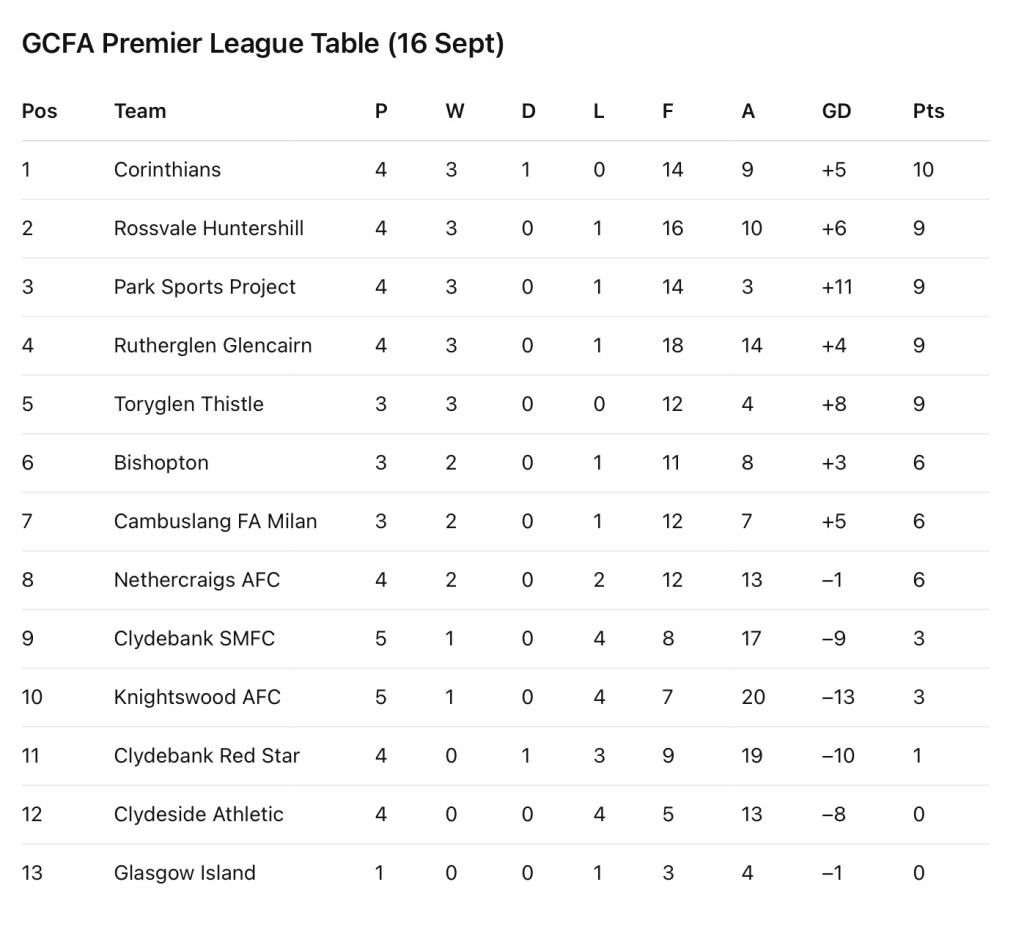Image resolution: width=1024 pixels, height=934 pixels.
Task: Click the Rossvale Huntershill team name
Action: tap(209, 228)
